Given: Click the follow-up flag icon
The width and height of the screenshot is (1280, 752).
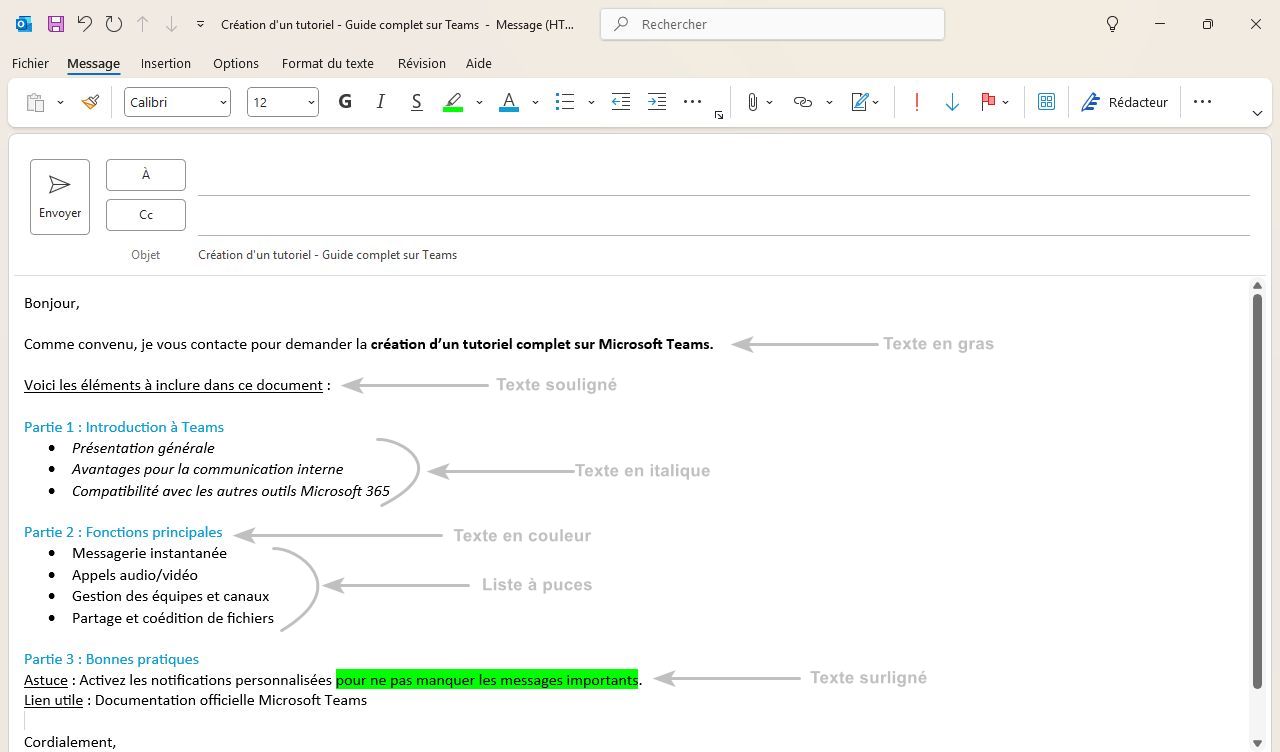Looking at the screenshot, I should pyautogui.click(x=988, y=102).
